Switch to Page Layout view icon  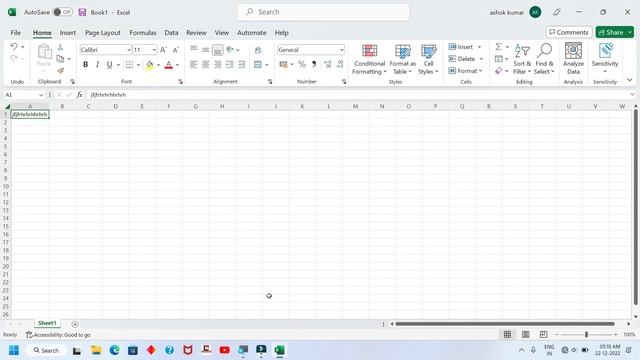point(525,335)
